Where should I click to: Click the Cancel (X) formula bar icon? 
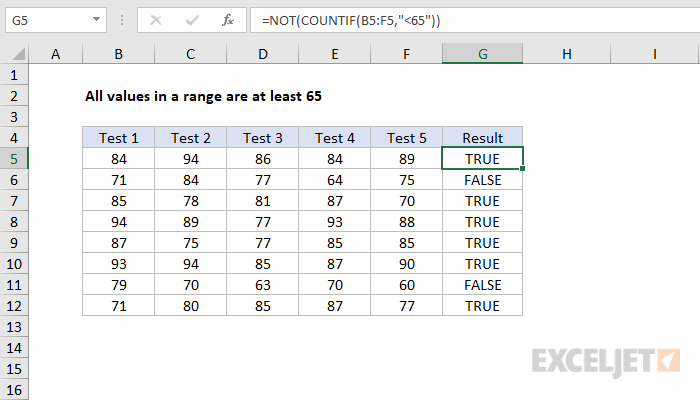tap(156, 20)
